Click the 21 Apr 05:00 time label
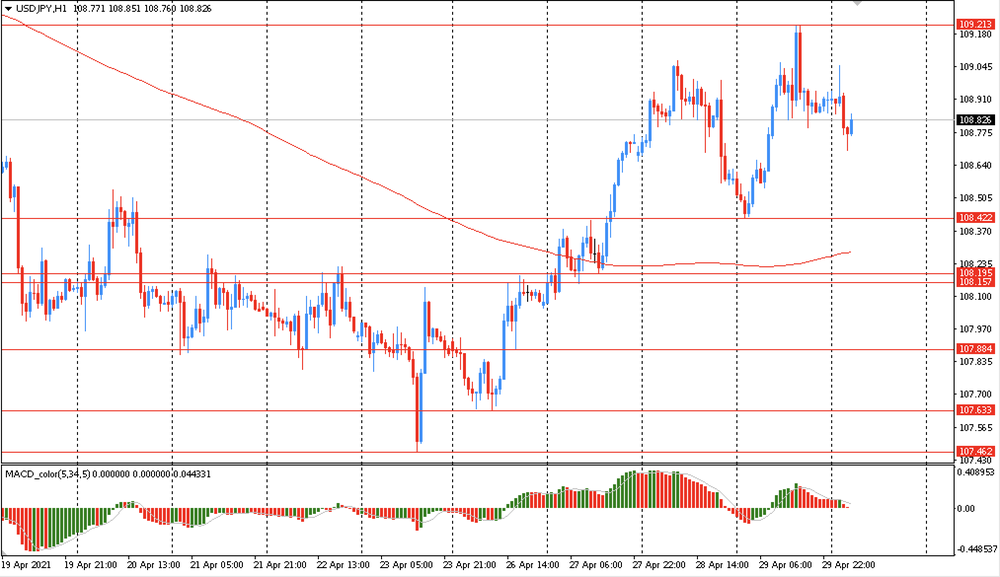Screen dimensions: 1000x577 (217, 565)
